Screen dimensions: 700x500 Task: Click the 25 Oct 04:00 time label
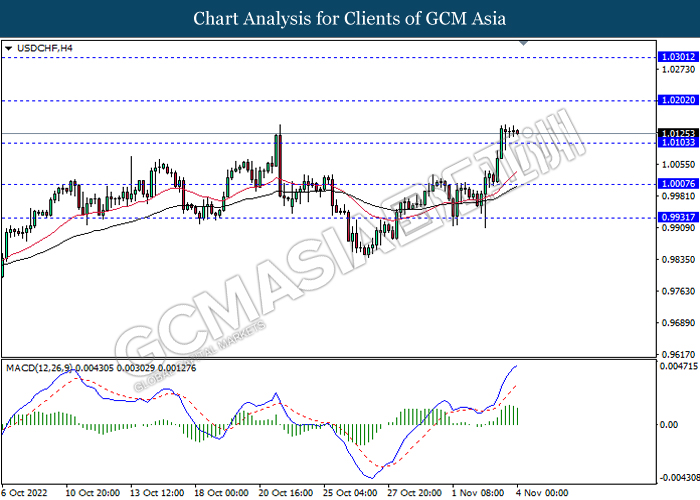(x=350, y=493)
